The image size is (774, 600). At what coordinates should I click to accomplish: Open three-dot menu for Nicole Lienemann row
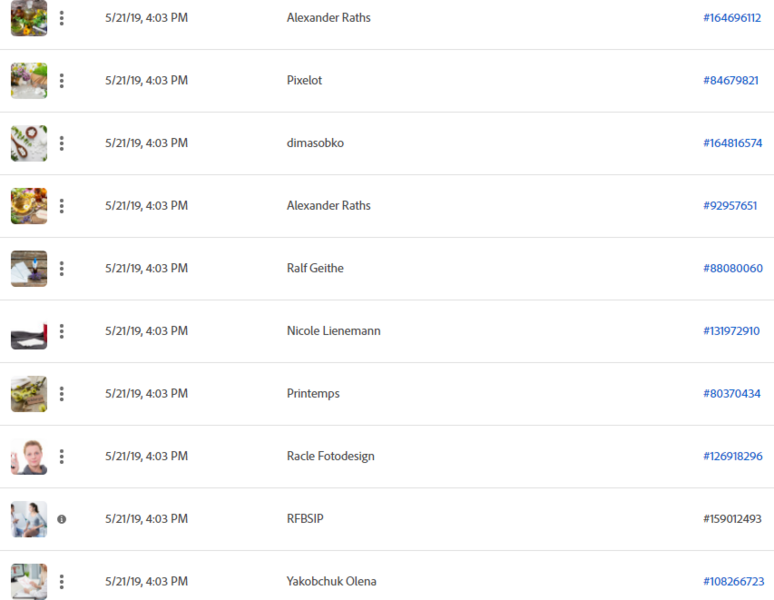pos(62,331)
